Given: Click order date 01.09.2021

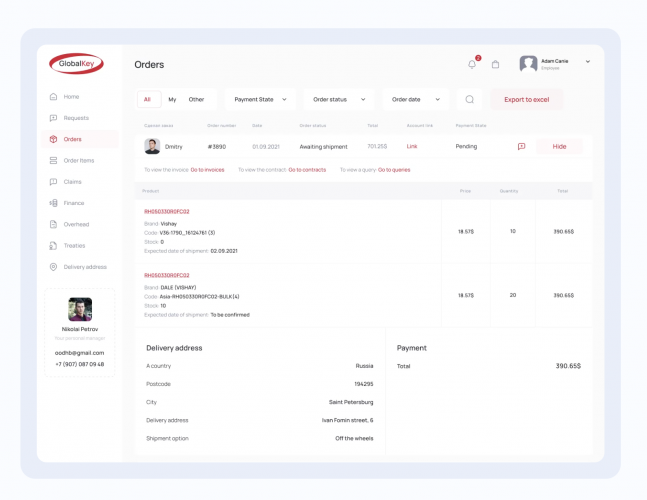Looking at the screenshot, I should click(266, 146).
